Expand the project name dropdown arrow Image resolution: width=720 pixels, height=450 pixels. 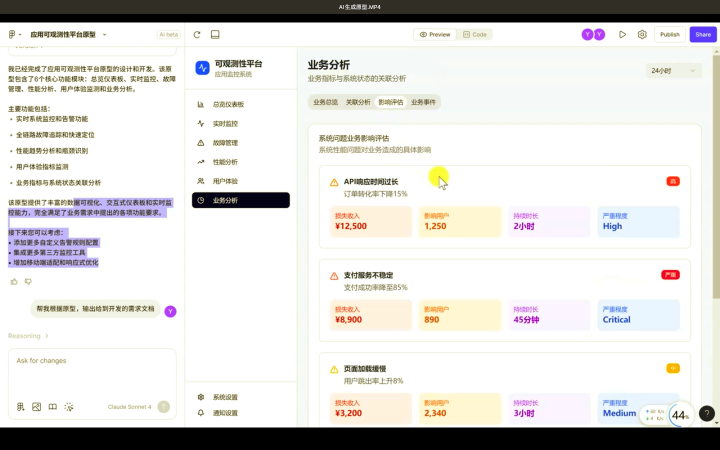pyautogui.click(x=104, y=34)
